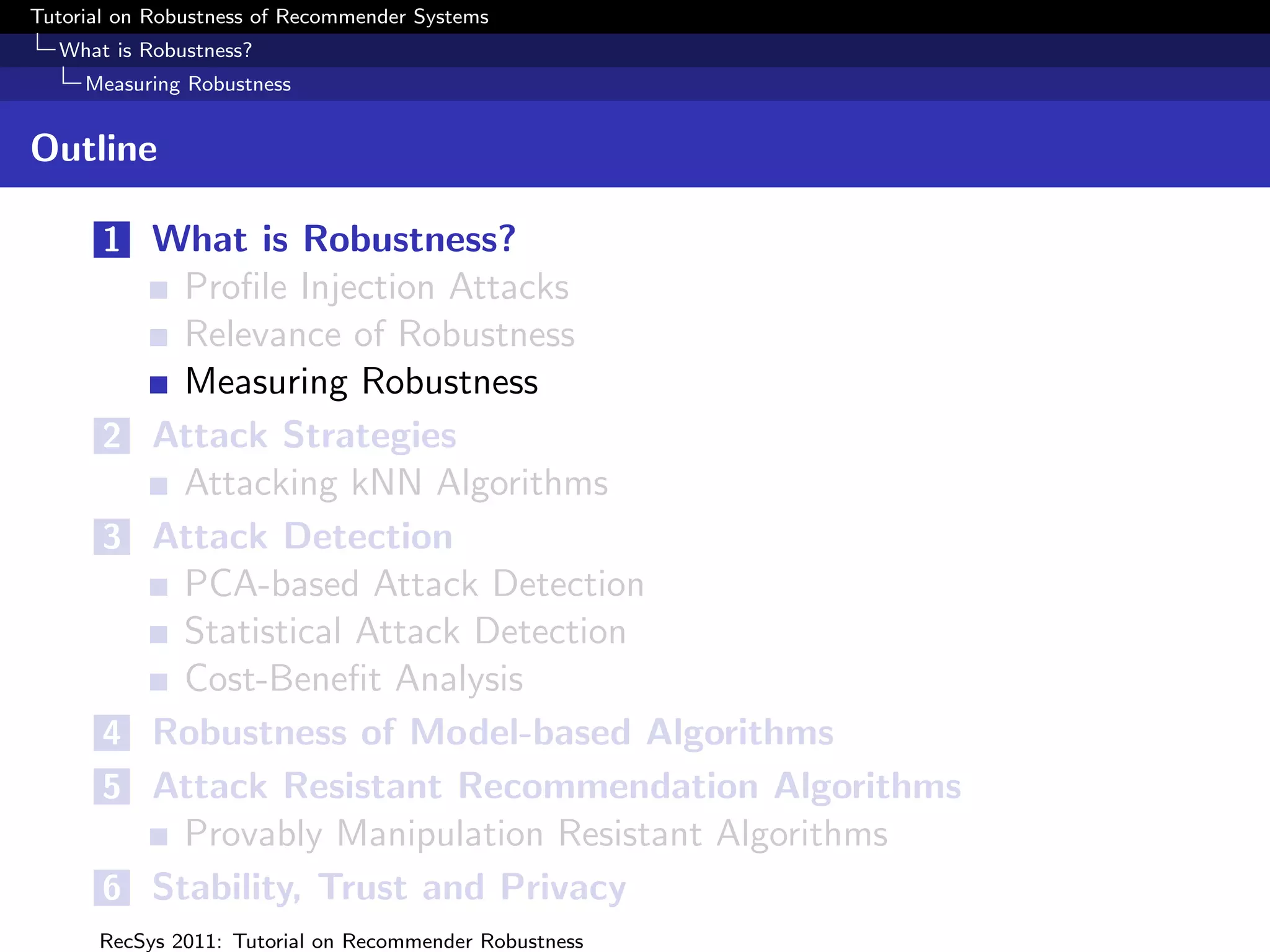The width and height of the screenshot is (1270, 952).
Task: Select section number 4 box
Action: tap(112, 733)
